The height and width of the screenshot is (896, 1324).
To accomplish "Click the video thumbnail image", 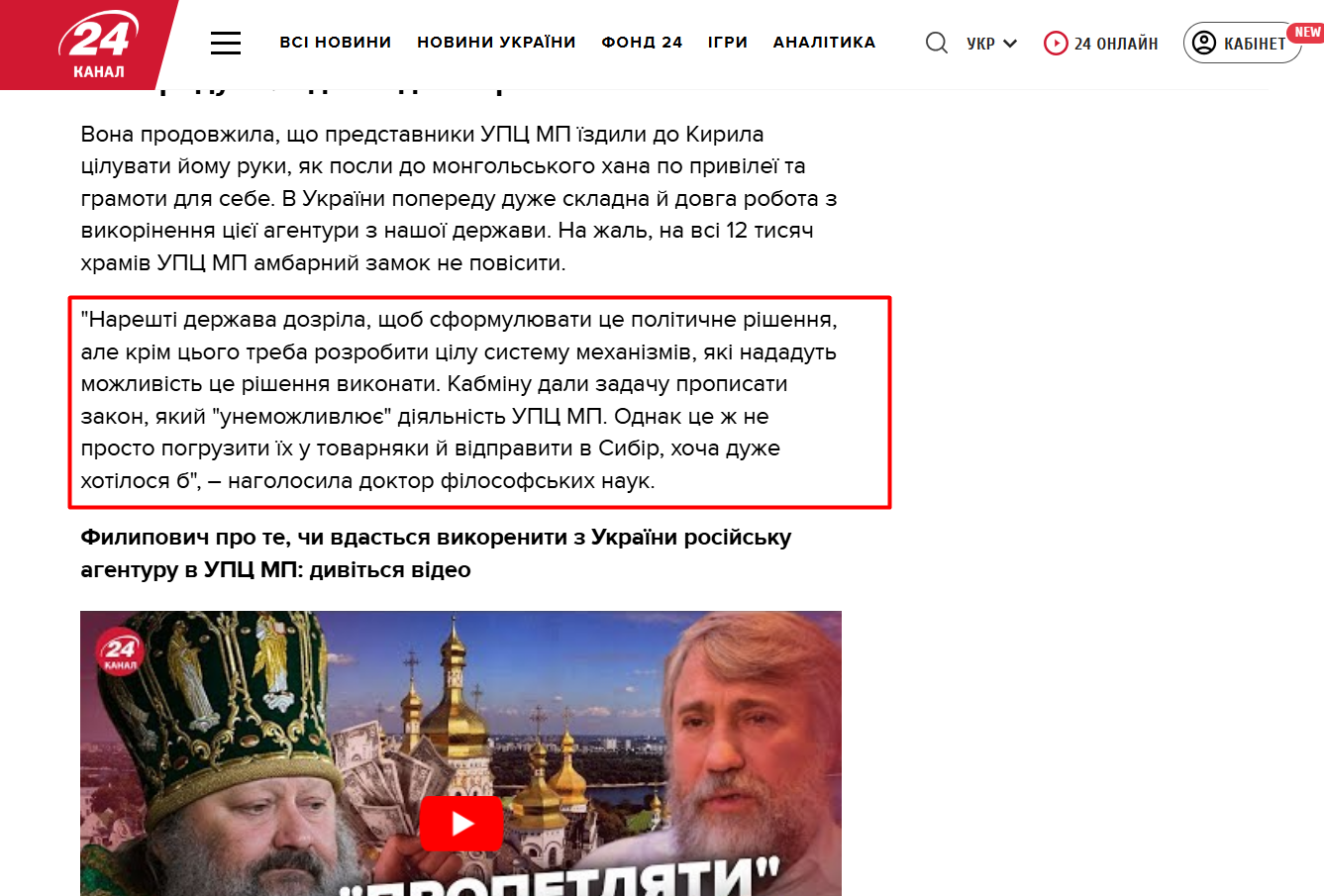I will point(460,753).
